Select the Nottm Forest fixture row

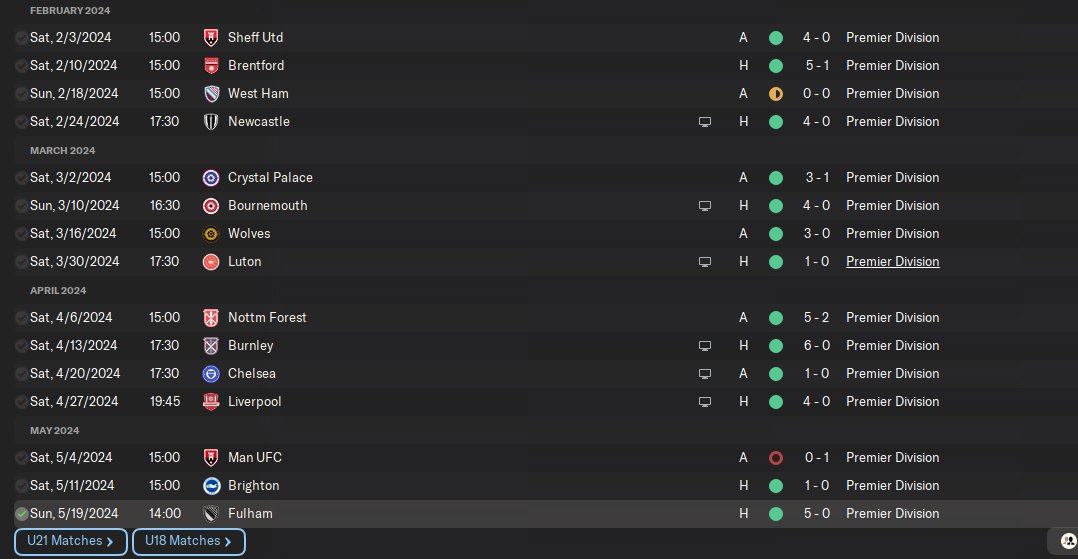[x=500, y=317]
